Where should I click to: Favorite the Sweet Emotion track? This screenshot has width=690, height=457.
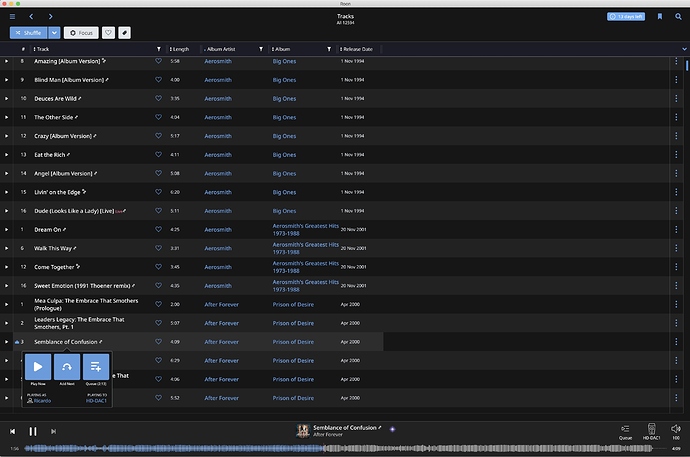(x=158, y=285)
